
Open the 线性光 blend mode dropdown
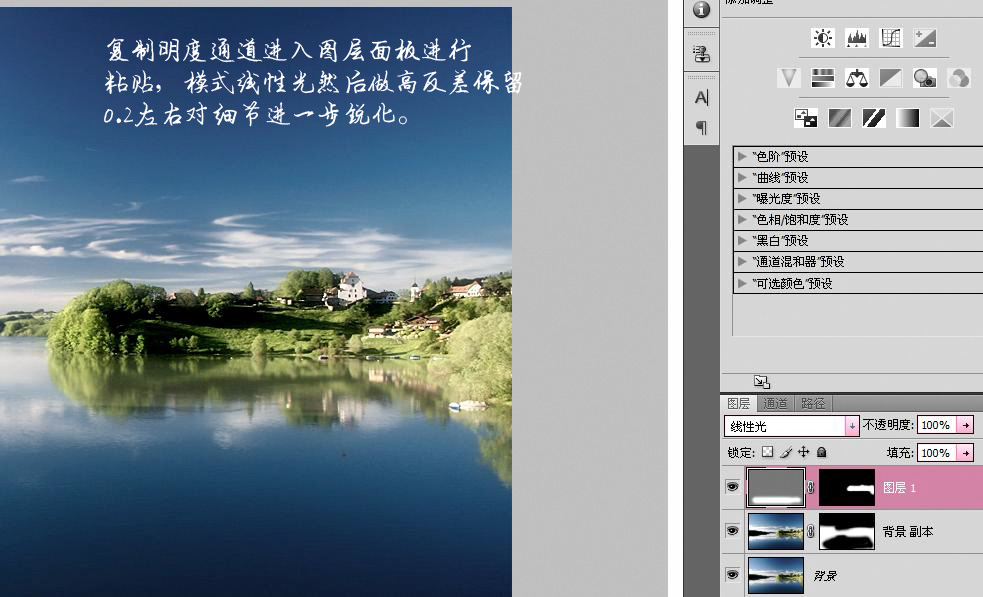pos(791,426)
